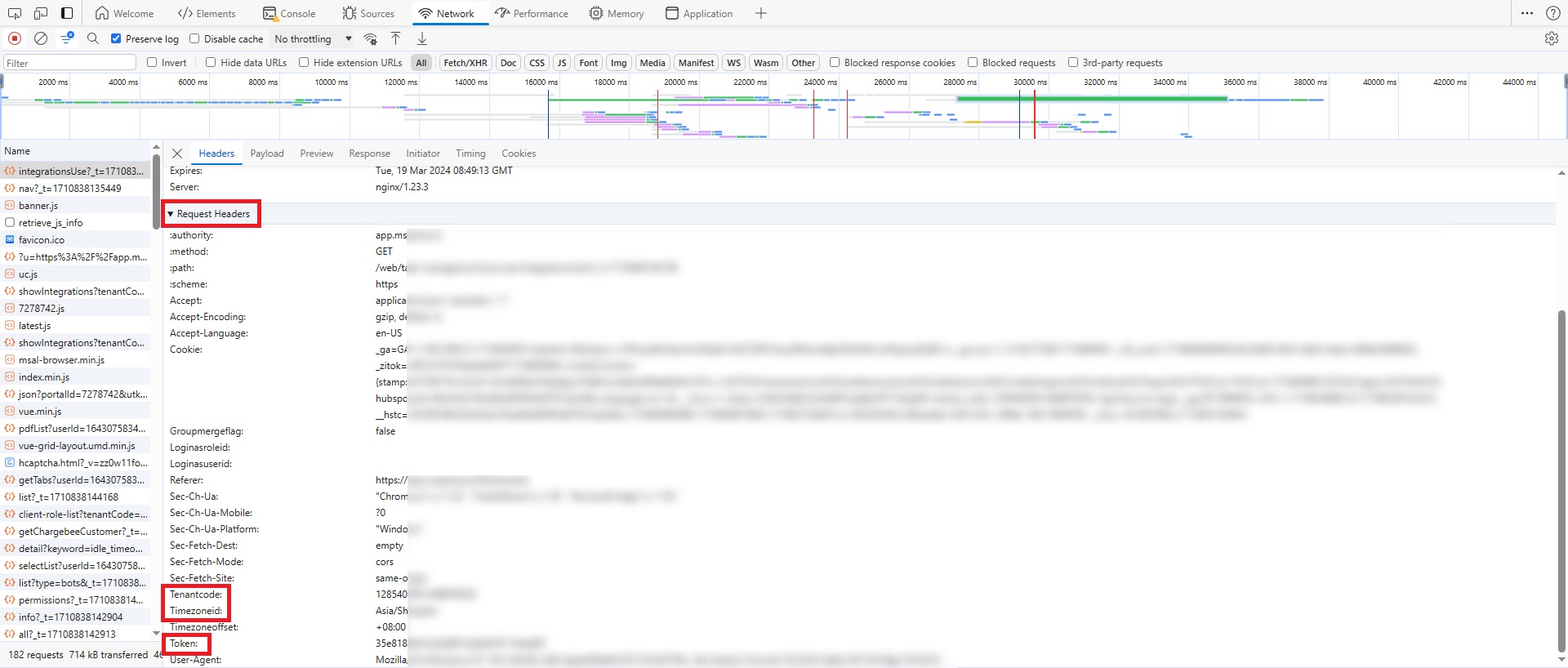The image size is (1568, 668).
Task: Select the favicon.ico request
Action: point(42,240)
